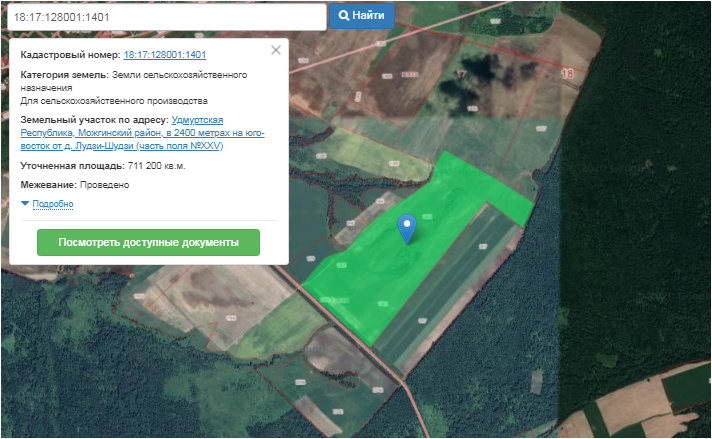Click the 711 200 кв.м. area value
Viewport: 712px width, 439px height.
click(x=157, y=165)
